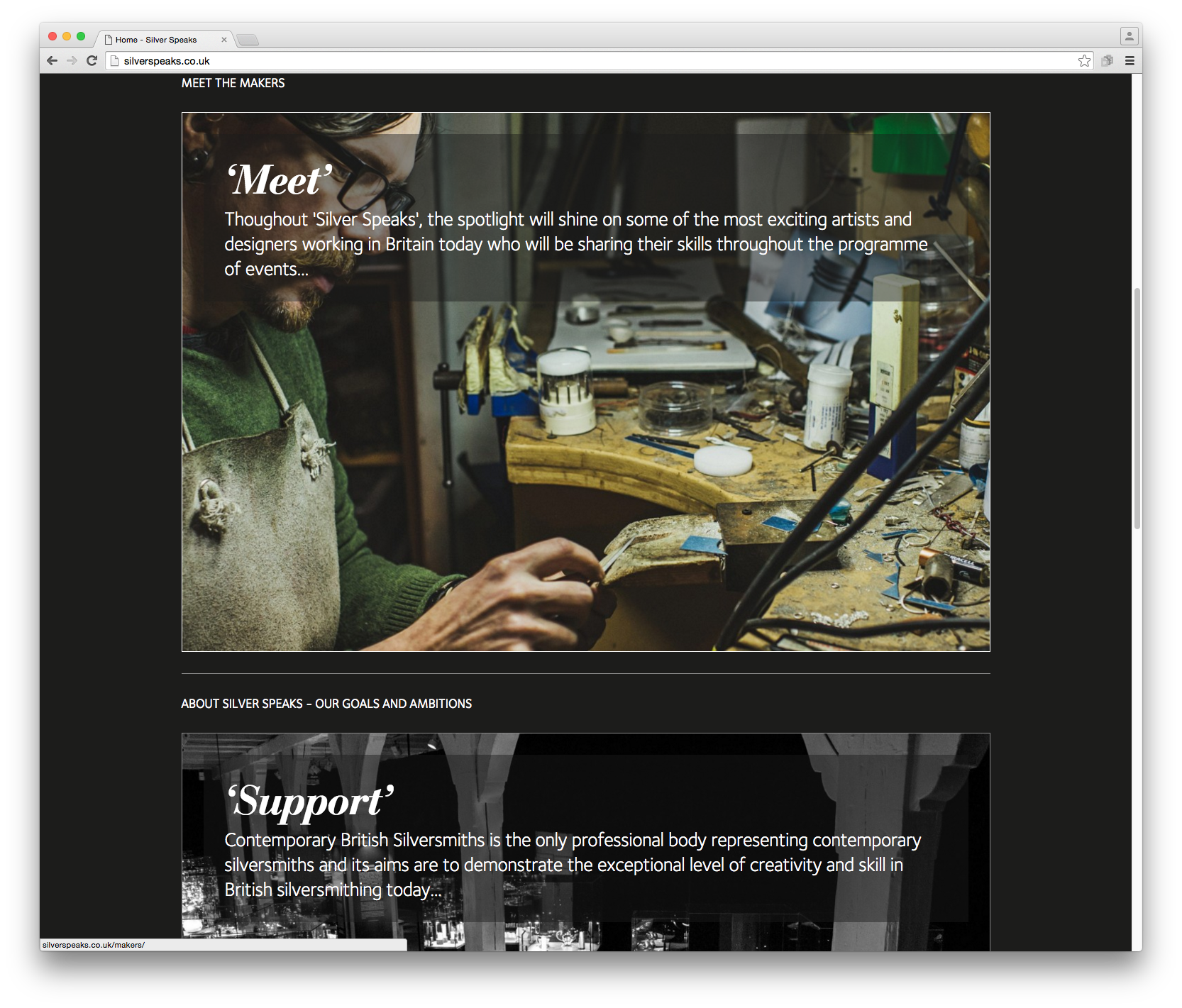Bookmark this page with the star icon
Image resolution: width=1182 pixels, height=1008 pixels.
(1084, 61)
